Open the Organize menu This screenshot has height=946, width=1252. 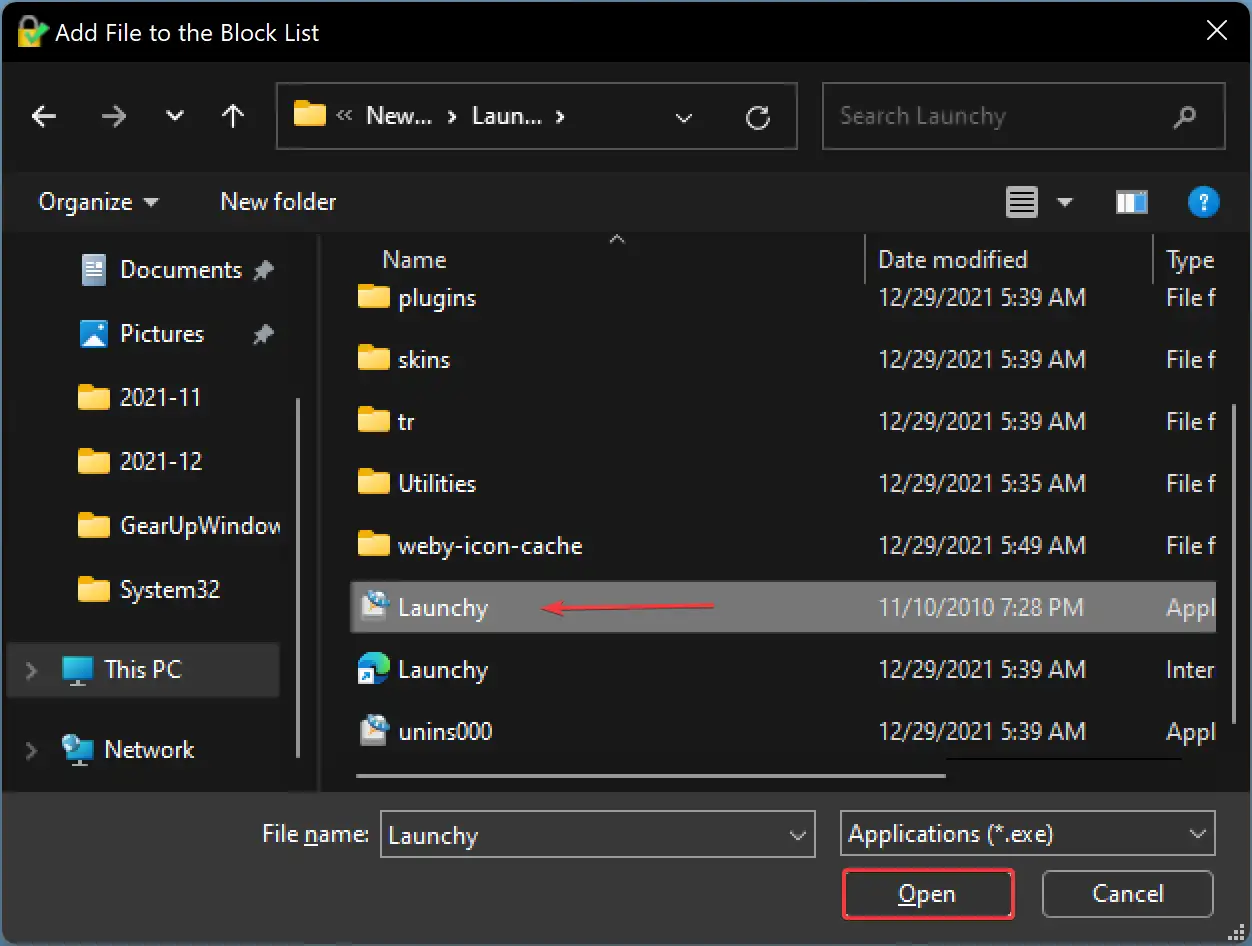pyautogui.click(x=98, y=202)
